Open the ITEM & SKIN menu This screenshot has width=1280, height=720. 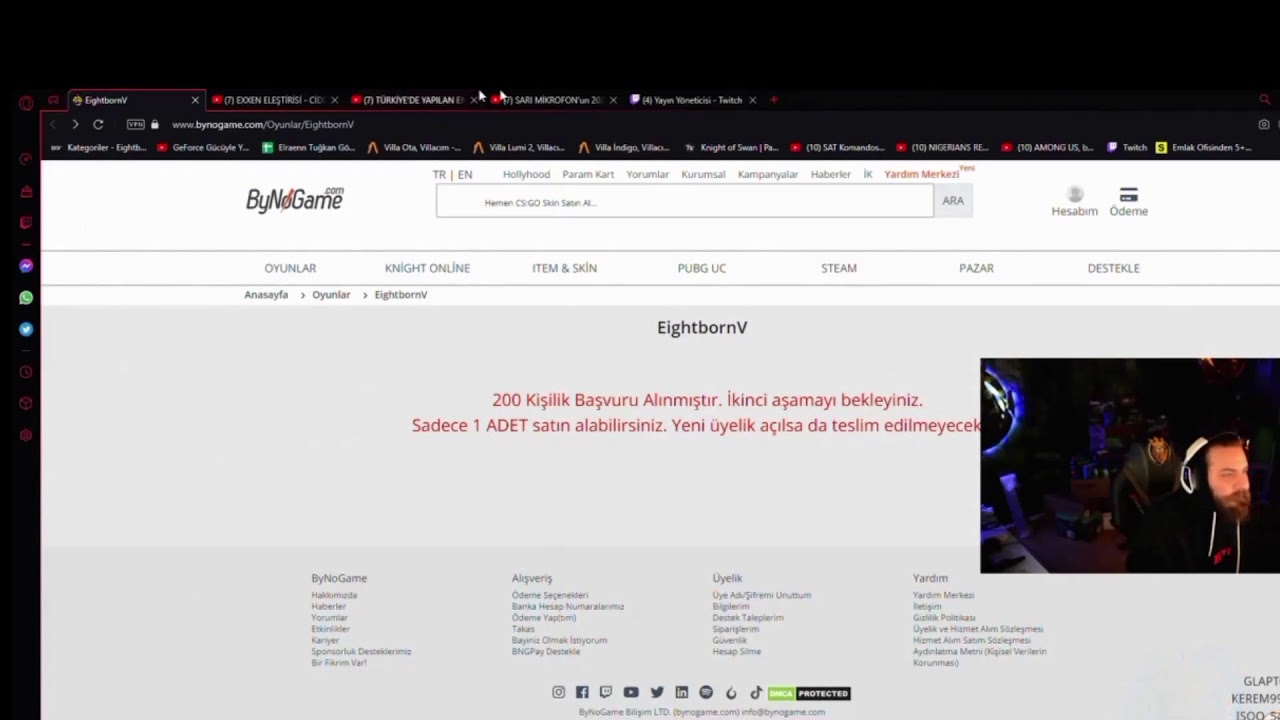pos(564,268)
